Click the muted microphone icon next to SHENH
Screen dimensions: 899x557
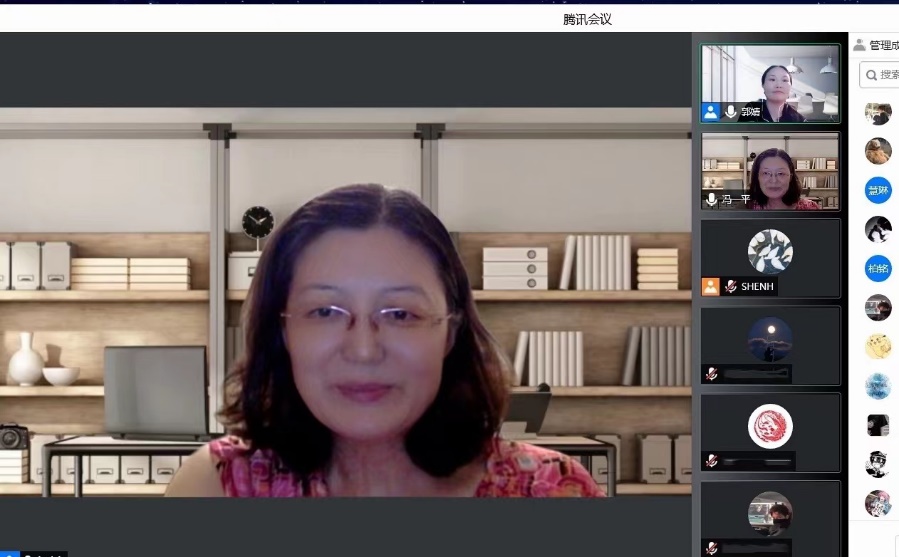point(731,287)
